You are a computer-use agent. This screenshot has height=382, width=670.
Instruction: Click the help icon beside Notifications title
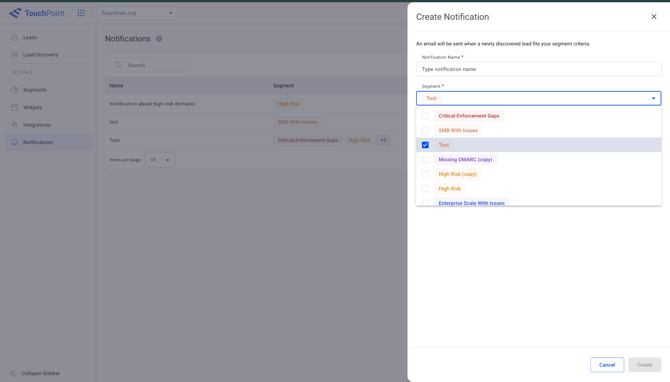(x=159, y=39)
